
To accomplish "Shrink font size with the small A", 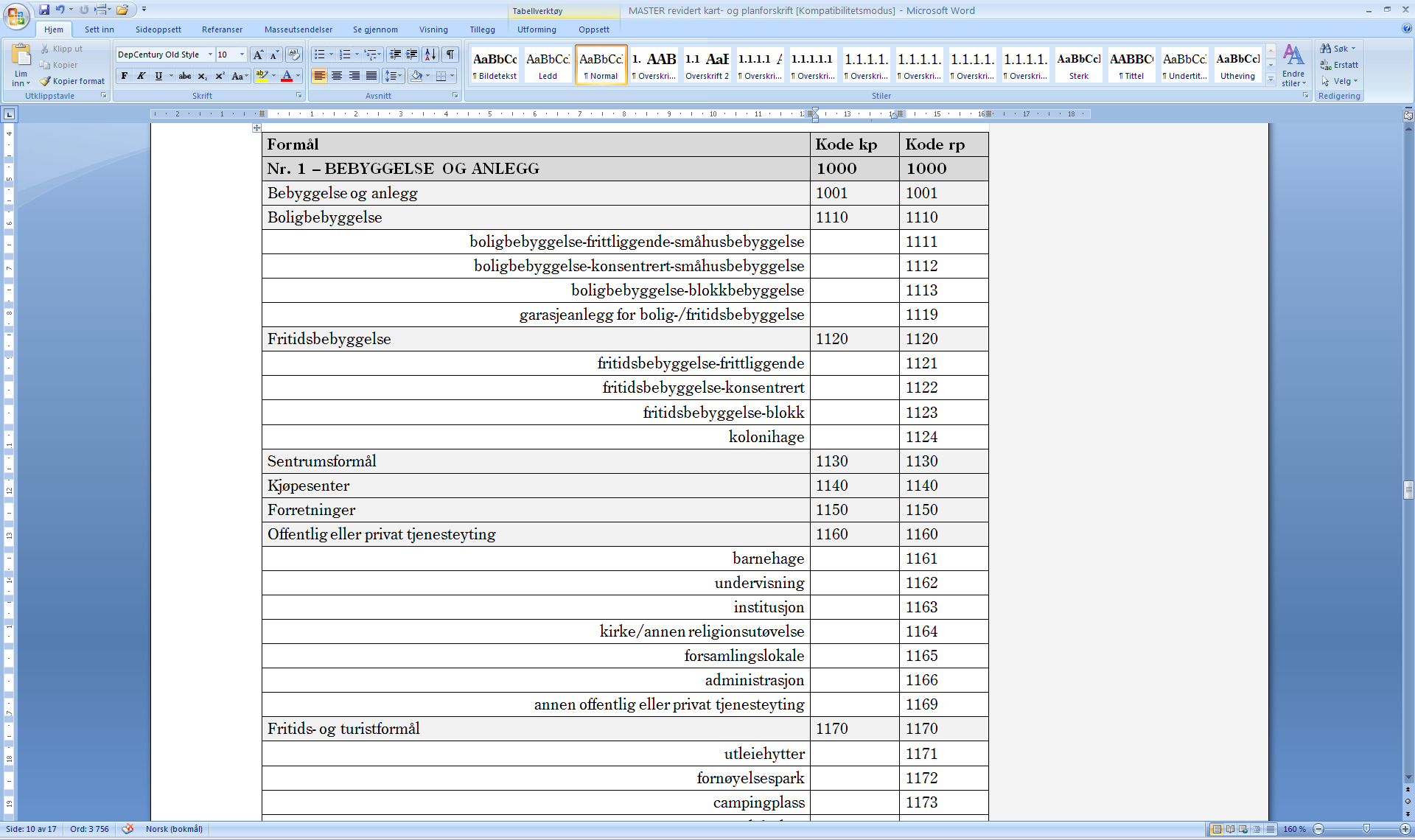I will [274, 55].
